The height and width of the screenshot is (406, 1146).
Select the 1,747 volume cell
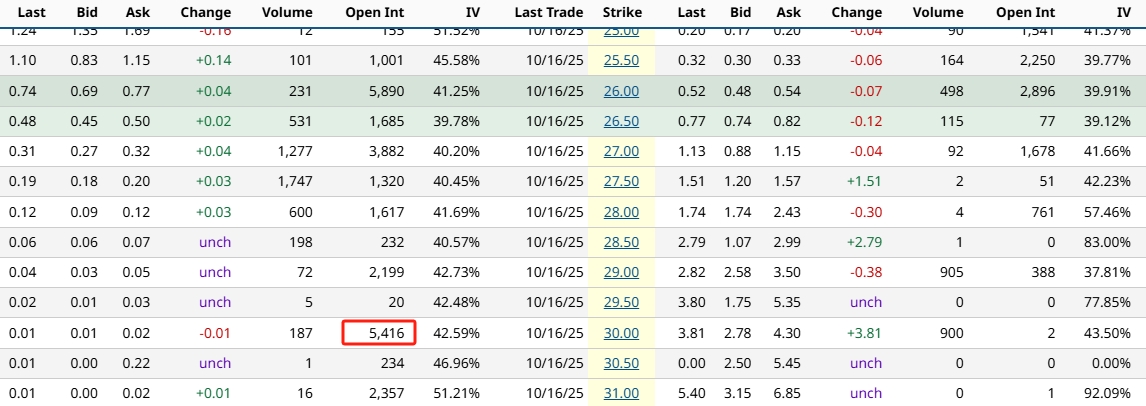click(x=293, y=181)
